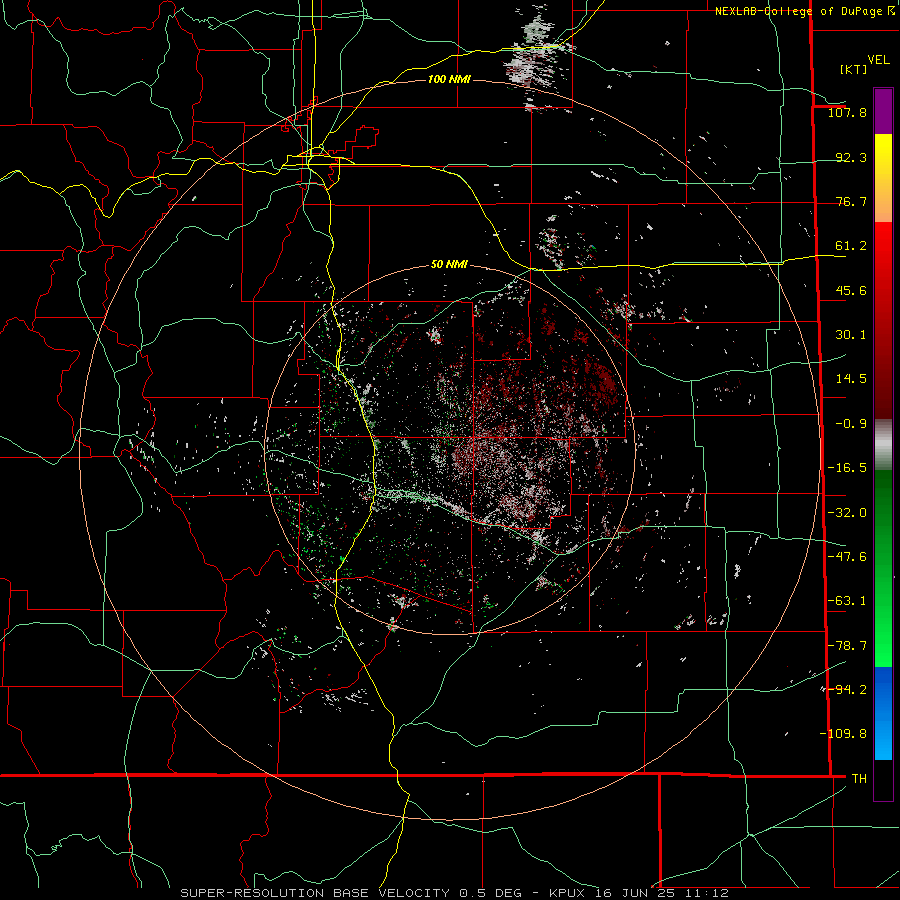Click the 14.5 legend value
The image size is (900, 900).
[851, 379]
